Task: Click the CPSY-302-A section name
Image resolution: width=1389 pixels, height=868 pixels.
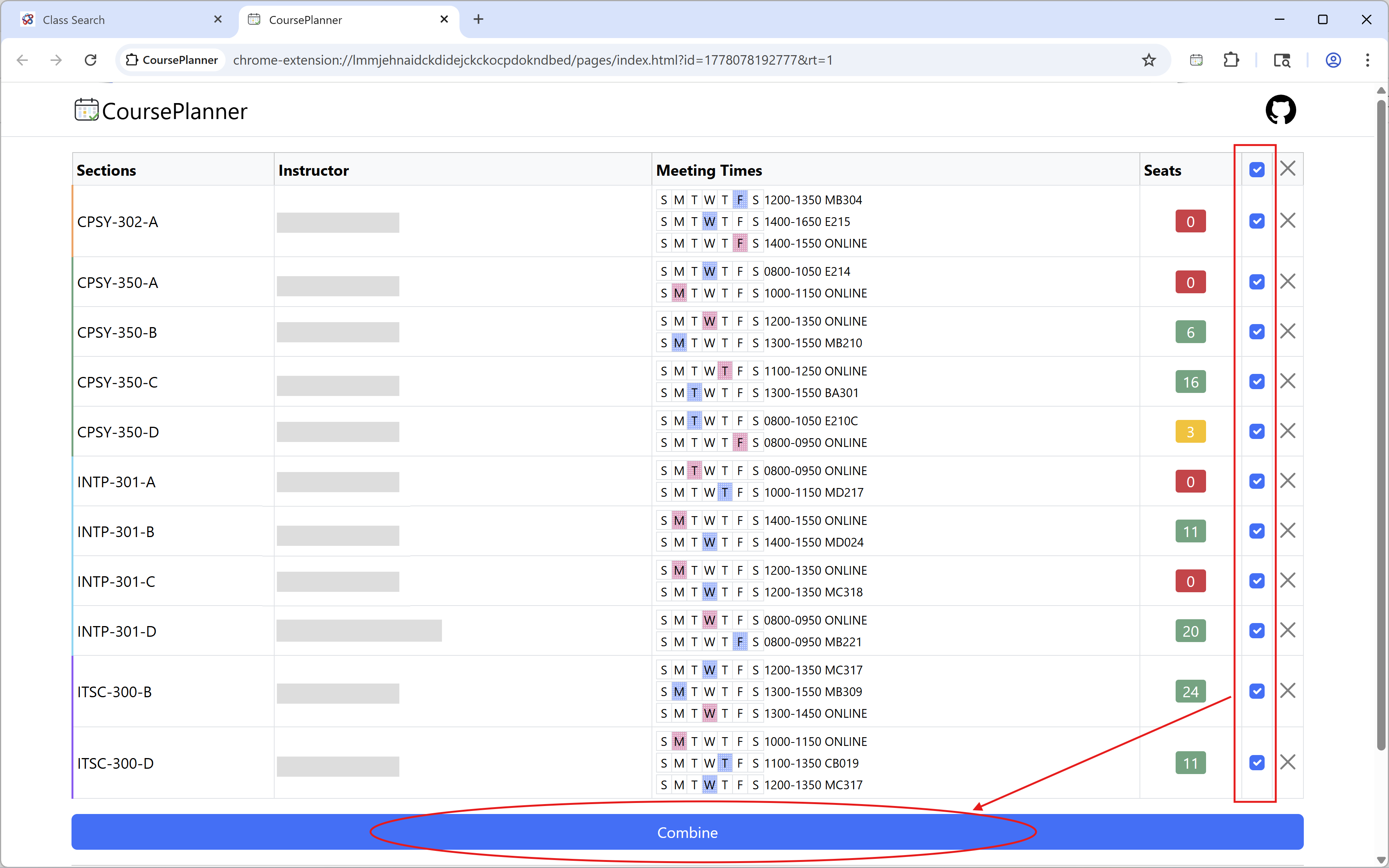Action: (118, 222)
